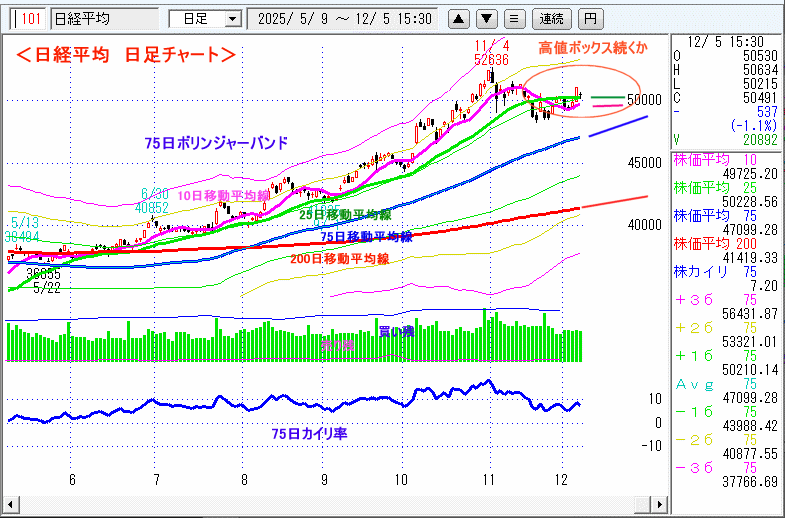Click the open price 50530 value
Viewport: 785px width, 518px height.
(760, 56)
